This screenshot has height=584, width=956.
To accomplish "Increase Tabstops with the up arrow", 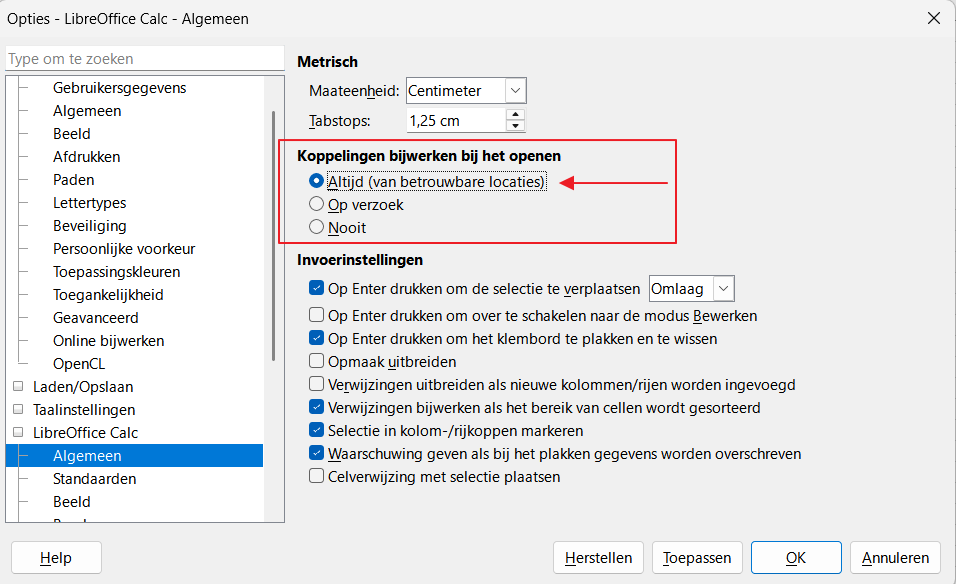I will click(x=515, y=115).
